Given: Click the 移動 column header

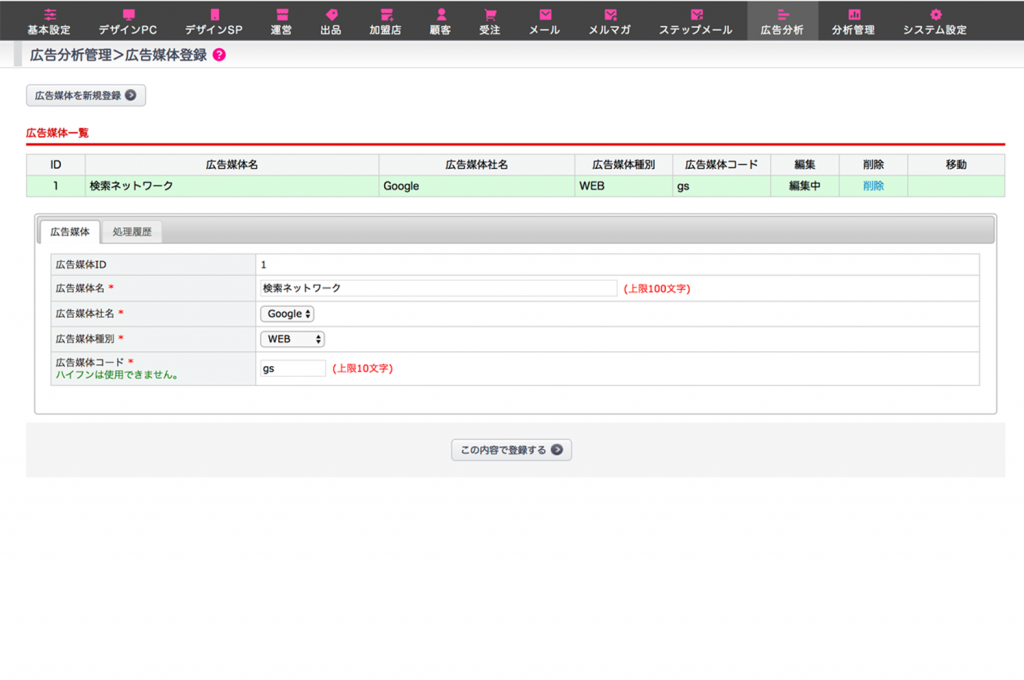Looking at the screenshot, I should pyautogui.click(x=956, y=165).
